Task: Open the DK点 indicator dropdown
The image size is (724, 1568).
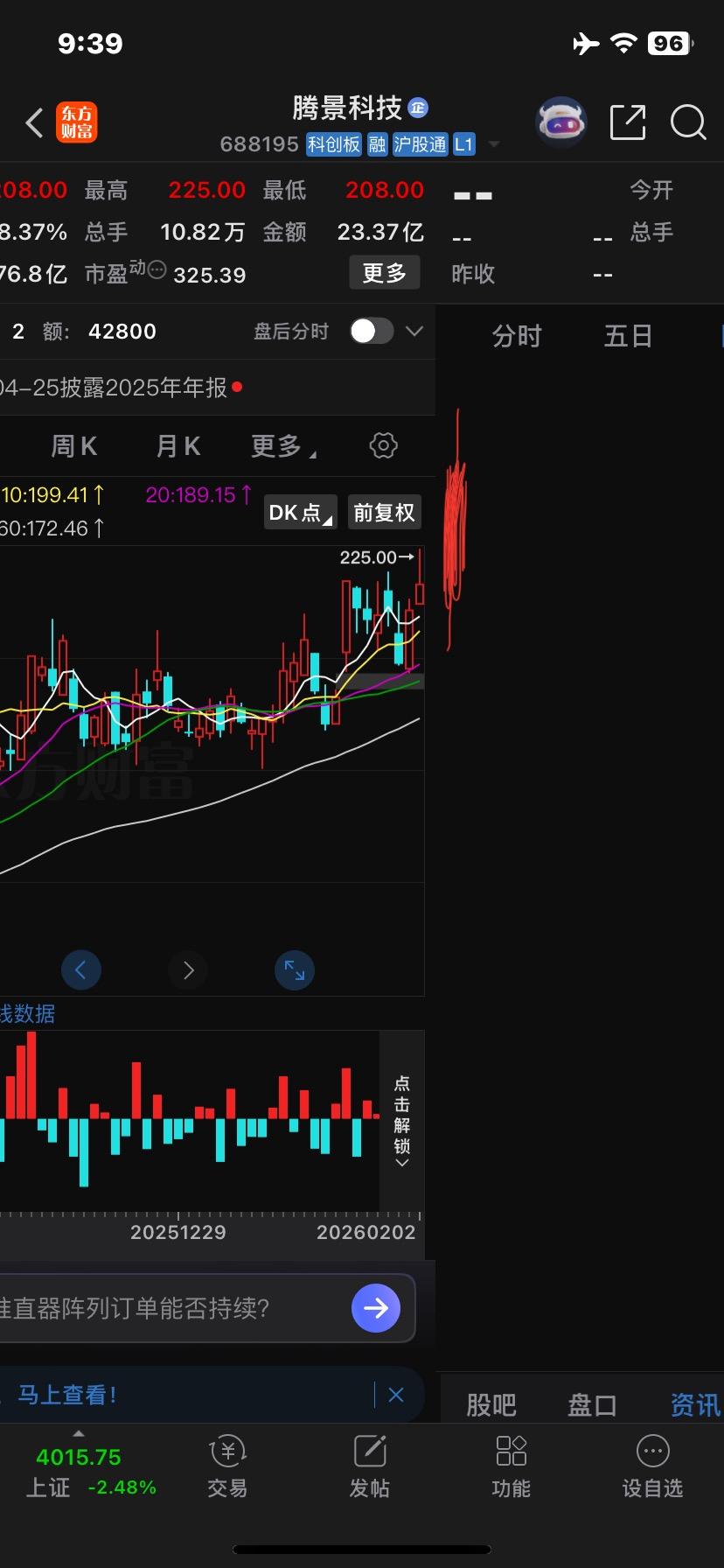Action: [x=300, y=513]
